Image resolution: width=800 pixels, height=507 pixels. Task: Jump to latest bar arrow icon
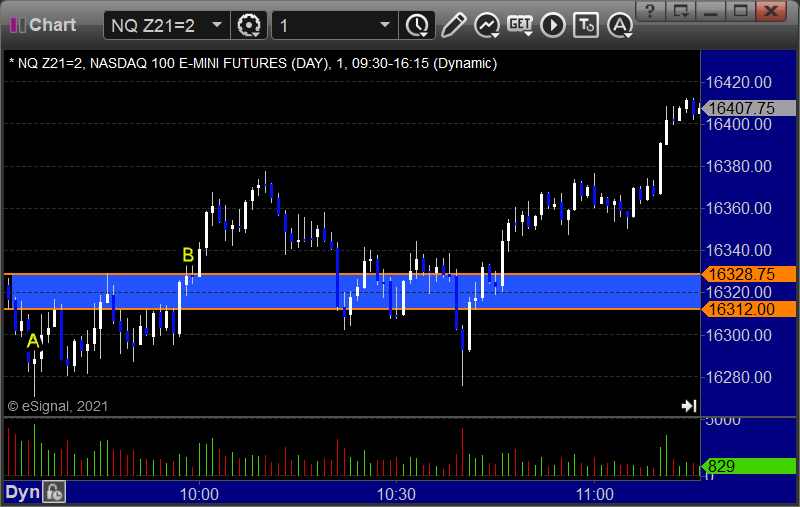(x=689, y=406)
